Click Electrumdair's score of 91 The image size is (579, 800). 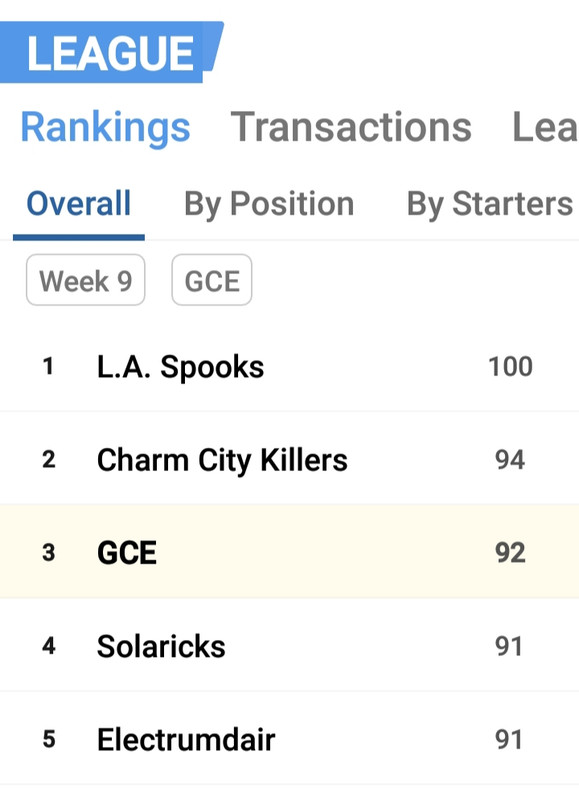(509, 740)
